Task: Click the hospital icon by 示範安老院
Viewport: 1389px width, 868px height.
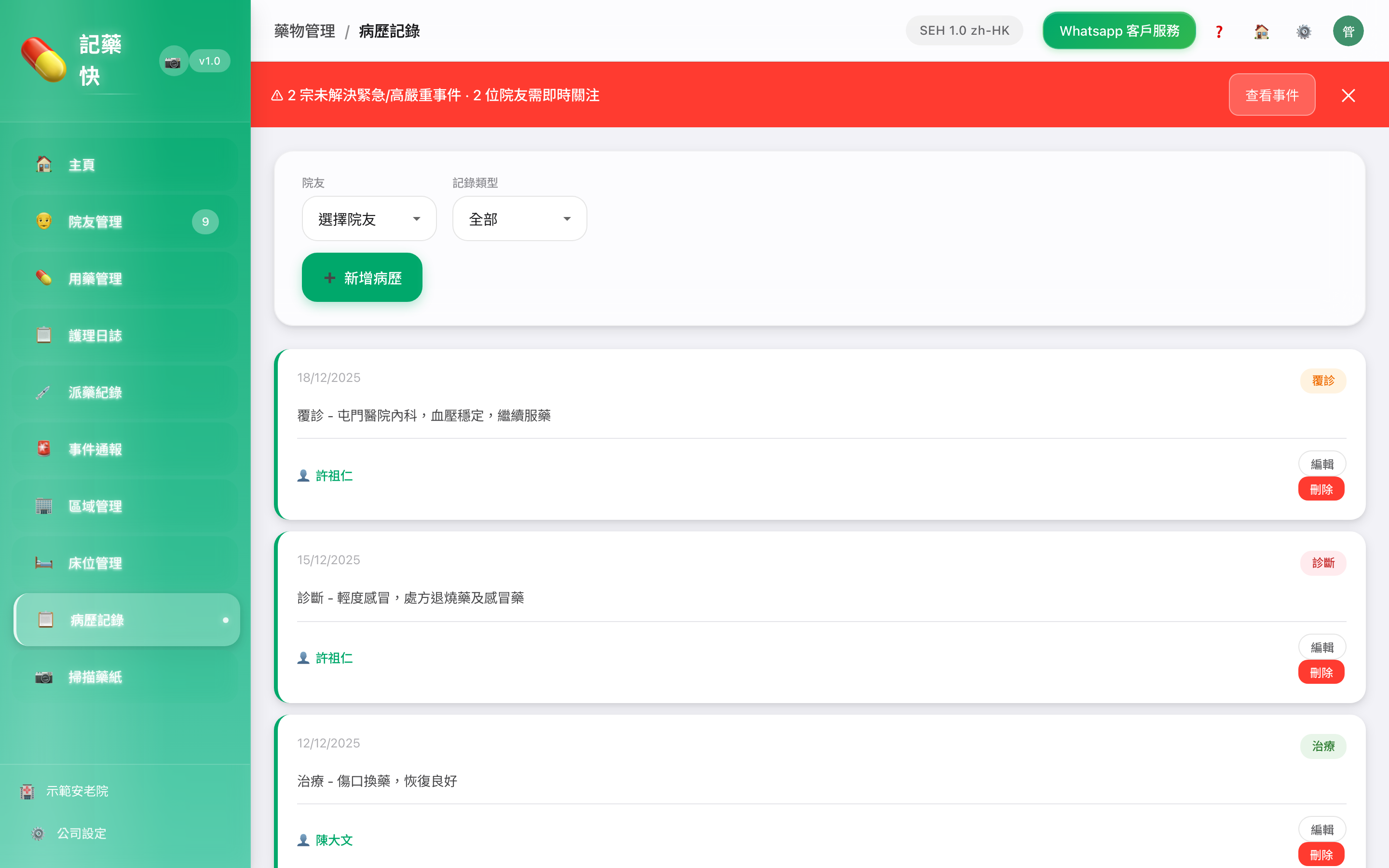Action: tap(27, 791)
